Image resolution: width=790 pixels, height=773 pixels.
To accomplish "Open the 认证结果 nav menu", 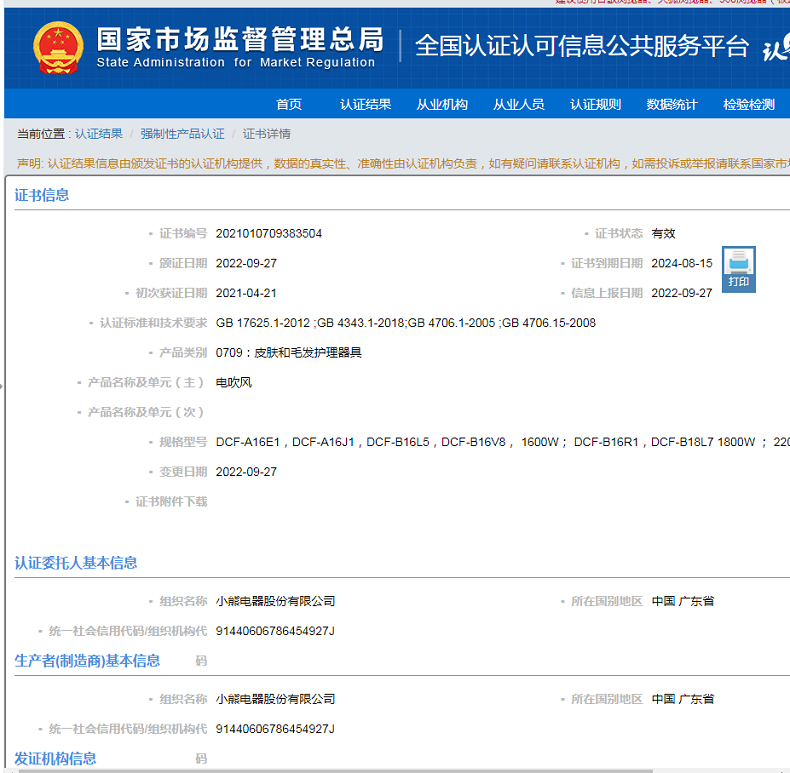I will click(x=365, y=104).
